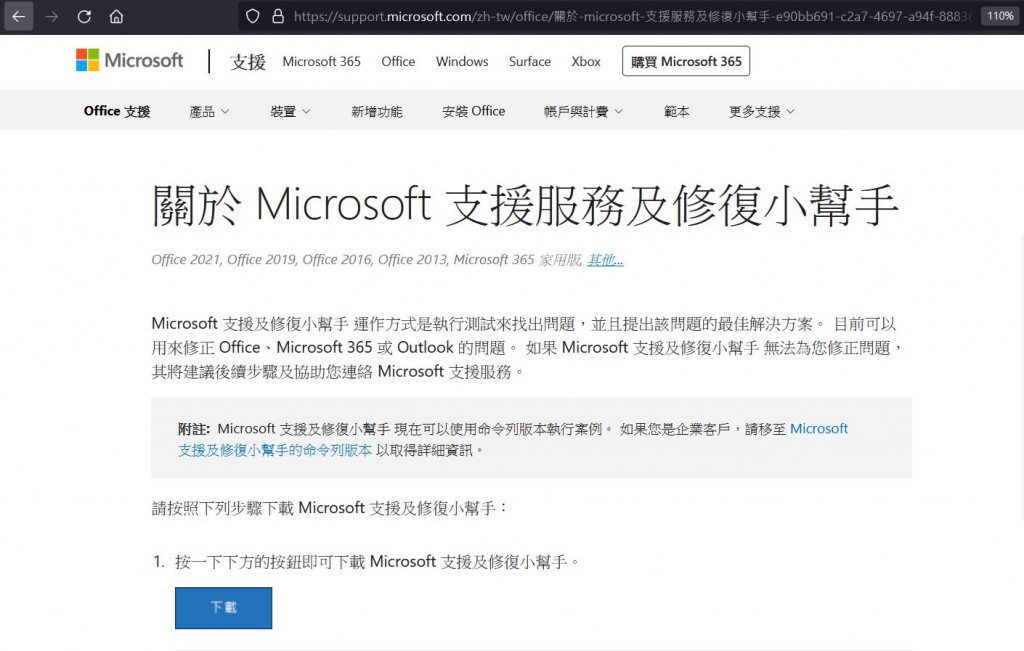
Task: Reload the page with refresh icon
Action: click(84, 16)
